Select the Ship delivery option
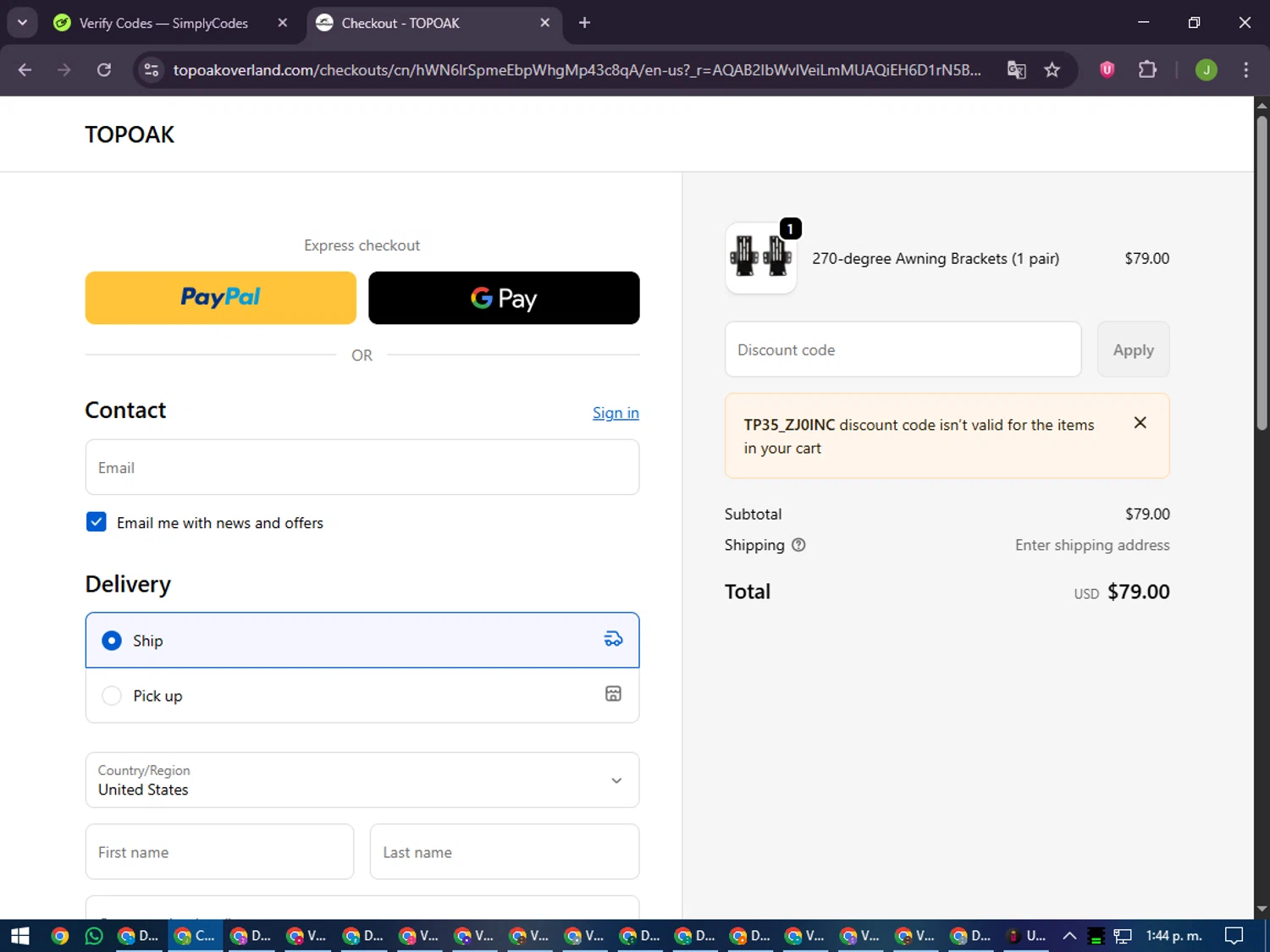 [x=362, y=640]
